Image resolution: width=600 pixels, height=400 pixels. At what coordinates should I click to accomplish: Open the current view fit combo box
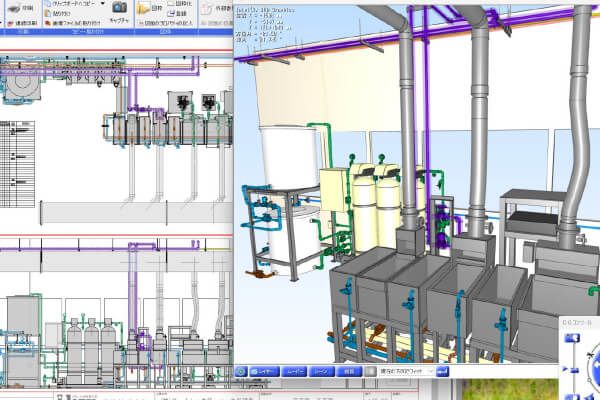(406, 371)
